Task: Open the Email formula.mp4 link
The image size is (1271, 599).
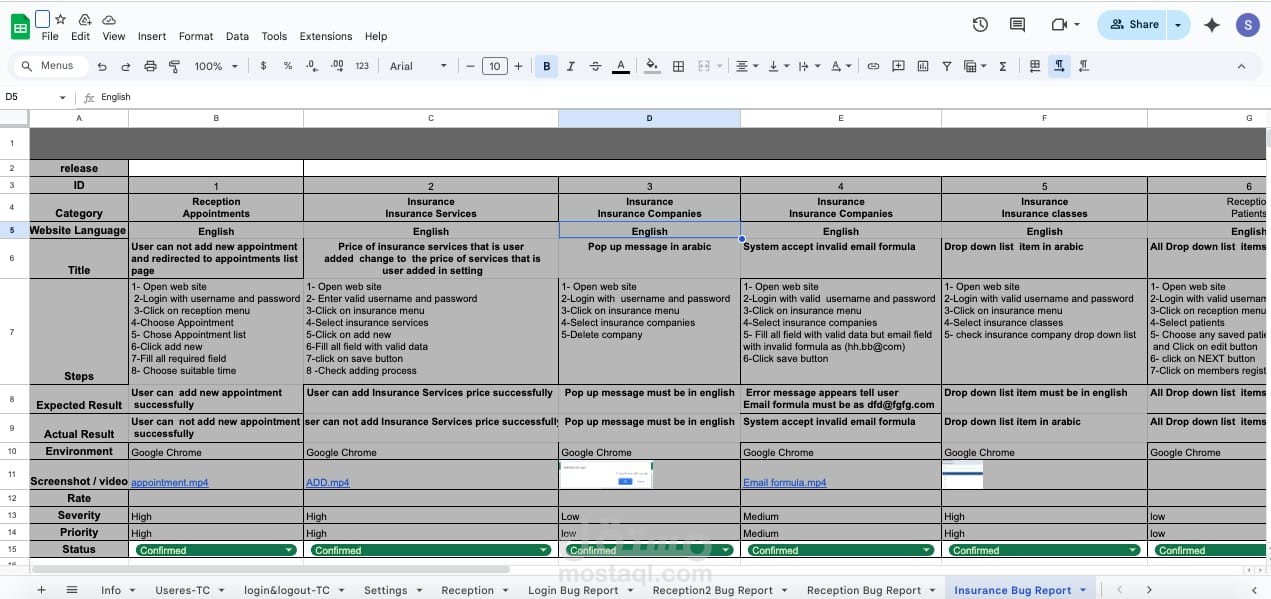Action: point(785,482)
